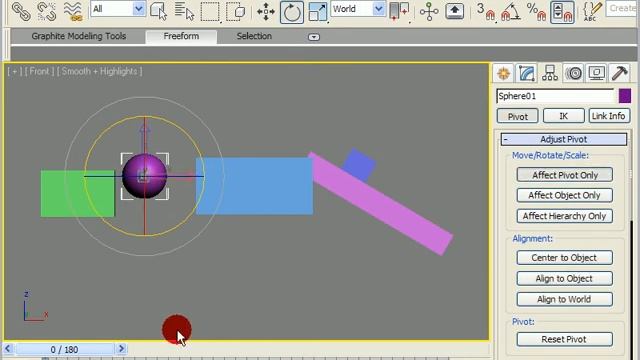Select the purple sphere in viewport

(x=144, y=176)
